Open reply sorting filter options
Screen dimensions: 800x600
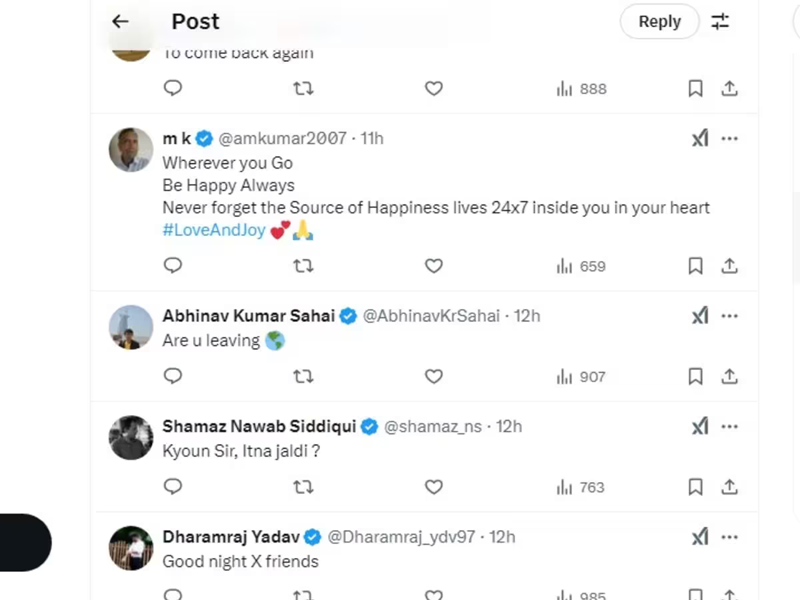click(x=720, y=21)
